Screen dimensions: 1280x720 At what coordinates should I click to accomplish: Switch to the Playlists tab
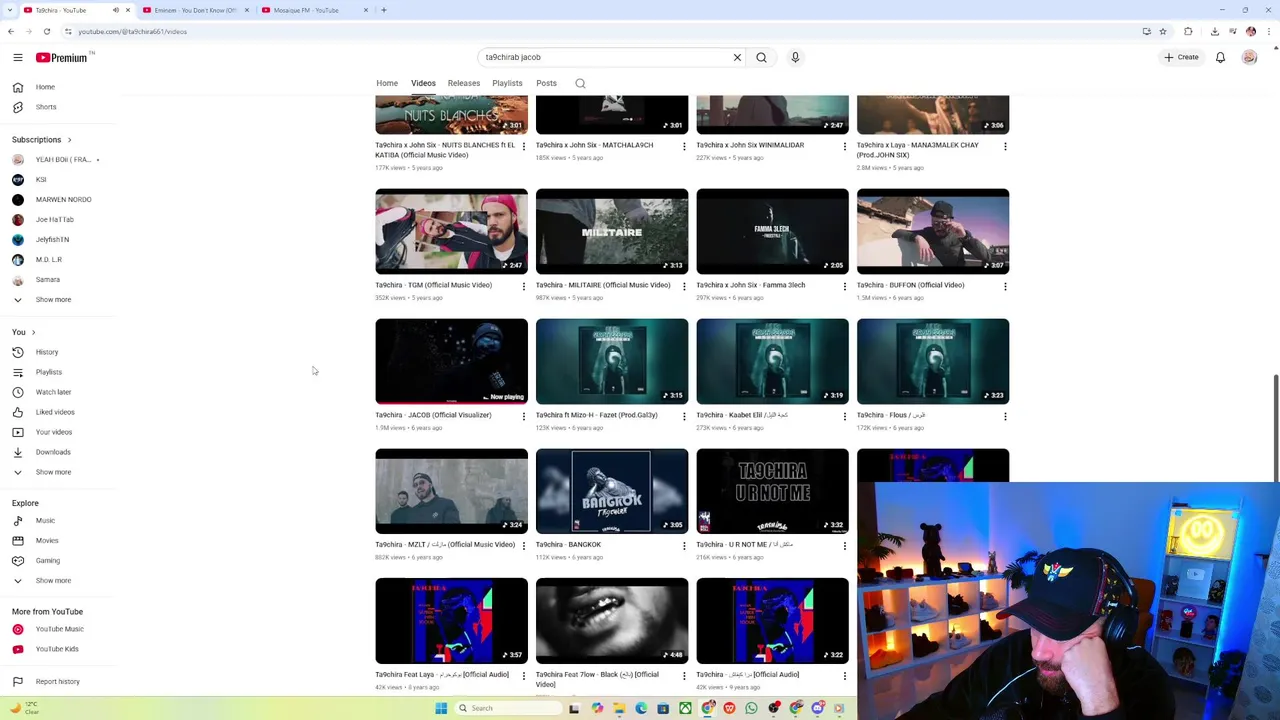pyautogui.click(x=507, y=83)
